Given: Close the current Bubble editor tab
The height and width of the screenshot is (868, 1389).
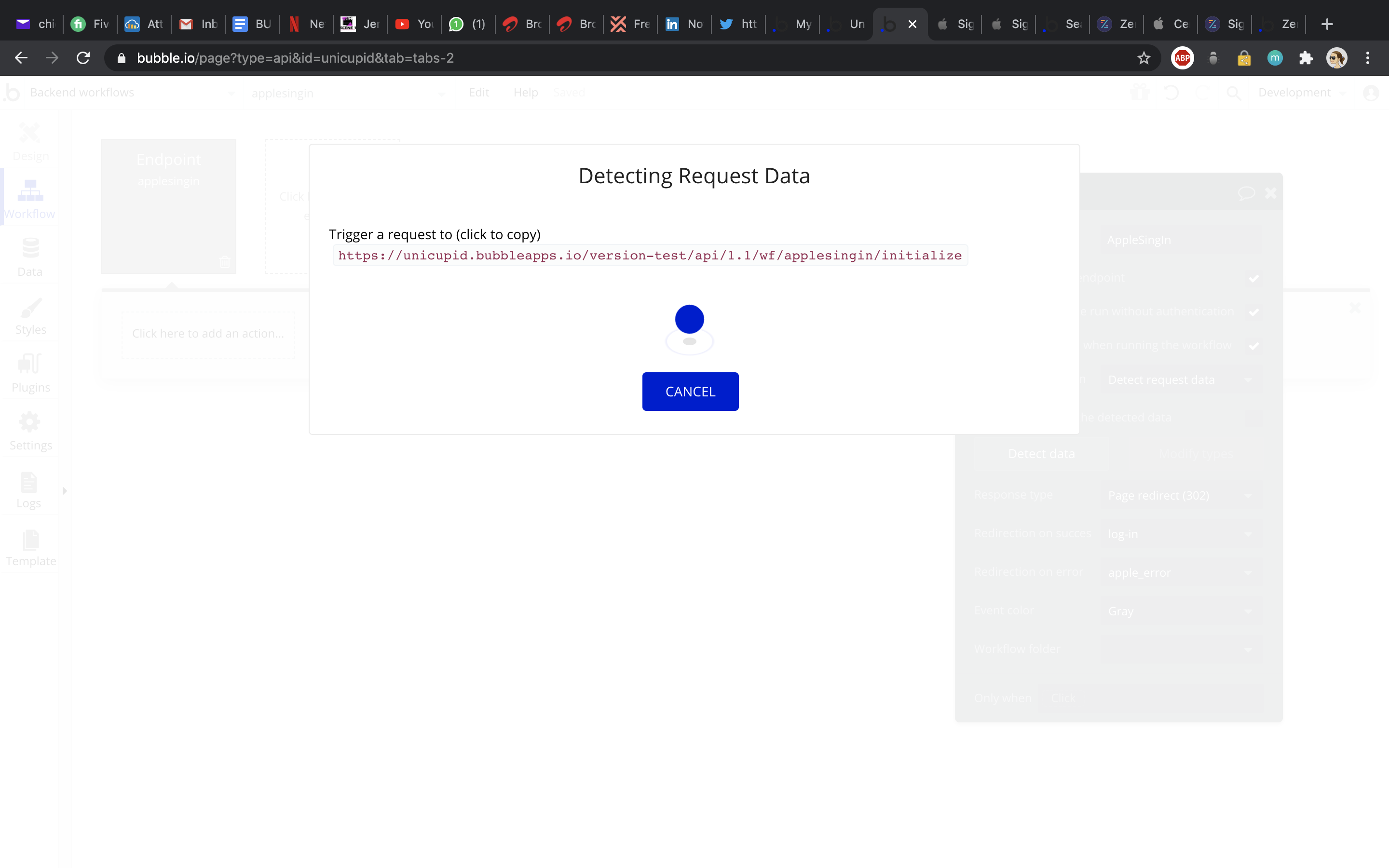Looking at the screenshot, I should click(x=912, y=24).
